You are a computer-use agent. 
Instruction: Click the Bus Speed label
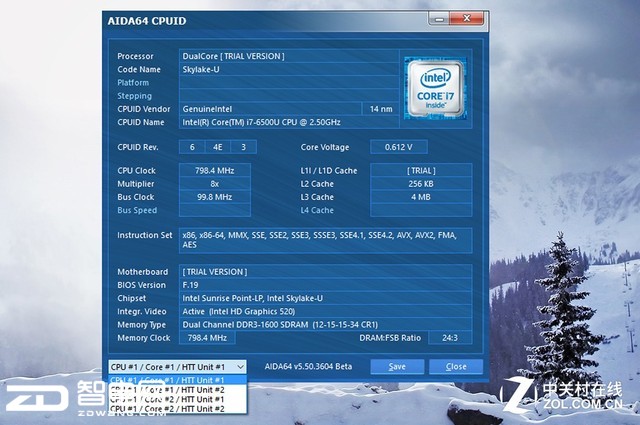137,210
